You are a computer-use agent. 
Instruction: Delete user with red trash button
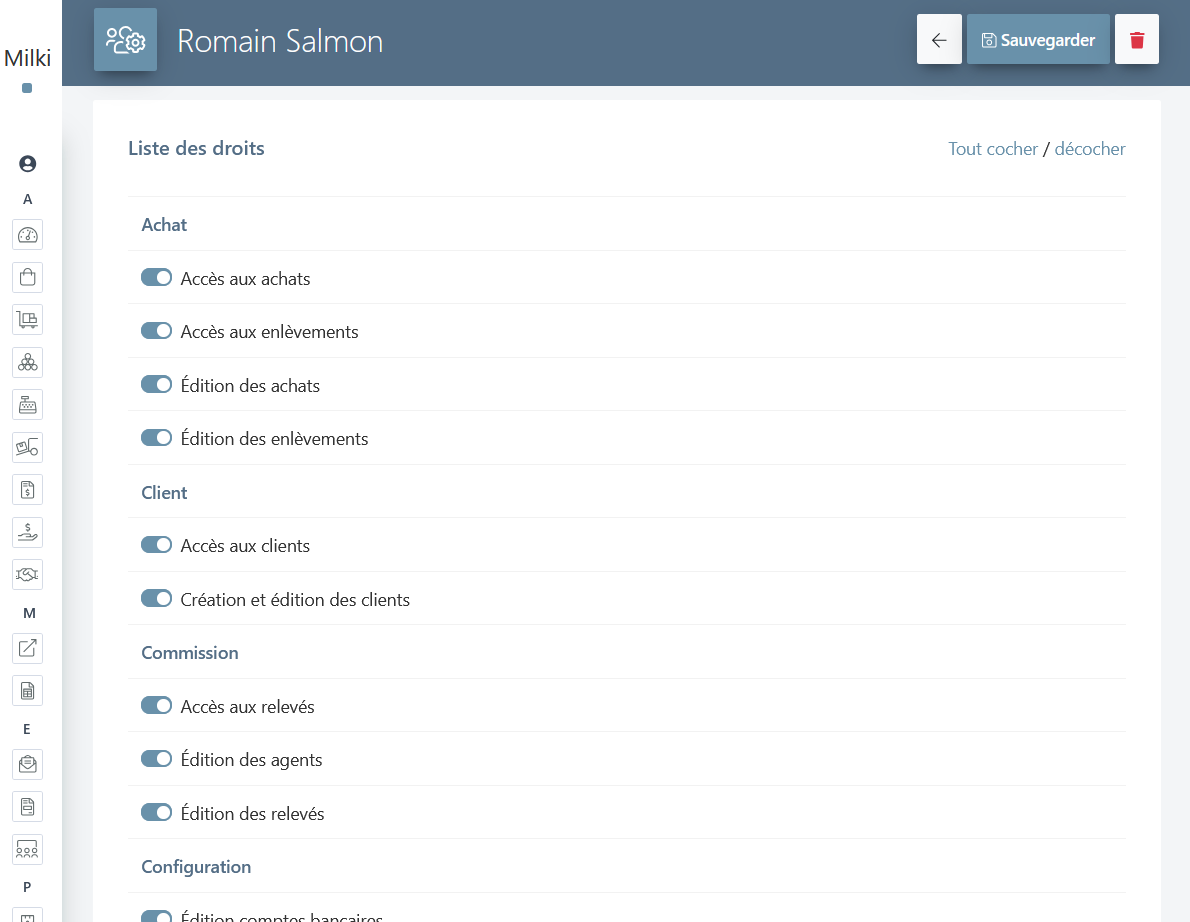[1136, 40]
